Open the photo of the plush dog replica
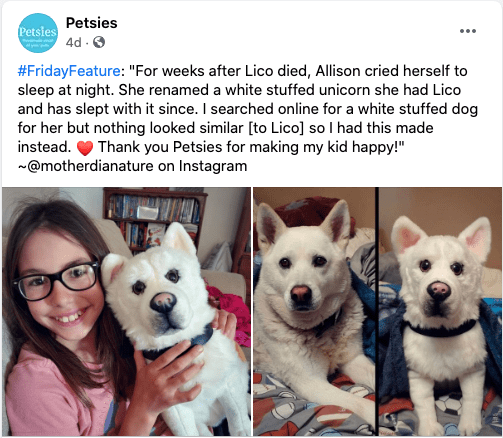503x438 pixels. pyautogui.click(x=440, y=312)
